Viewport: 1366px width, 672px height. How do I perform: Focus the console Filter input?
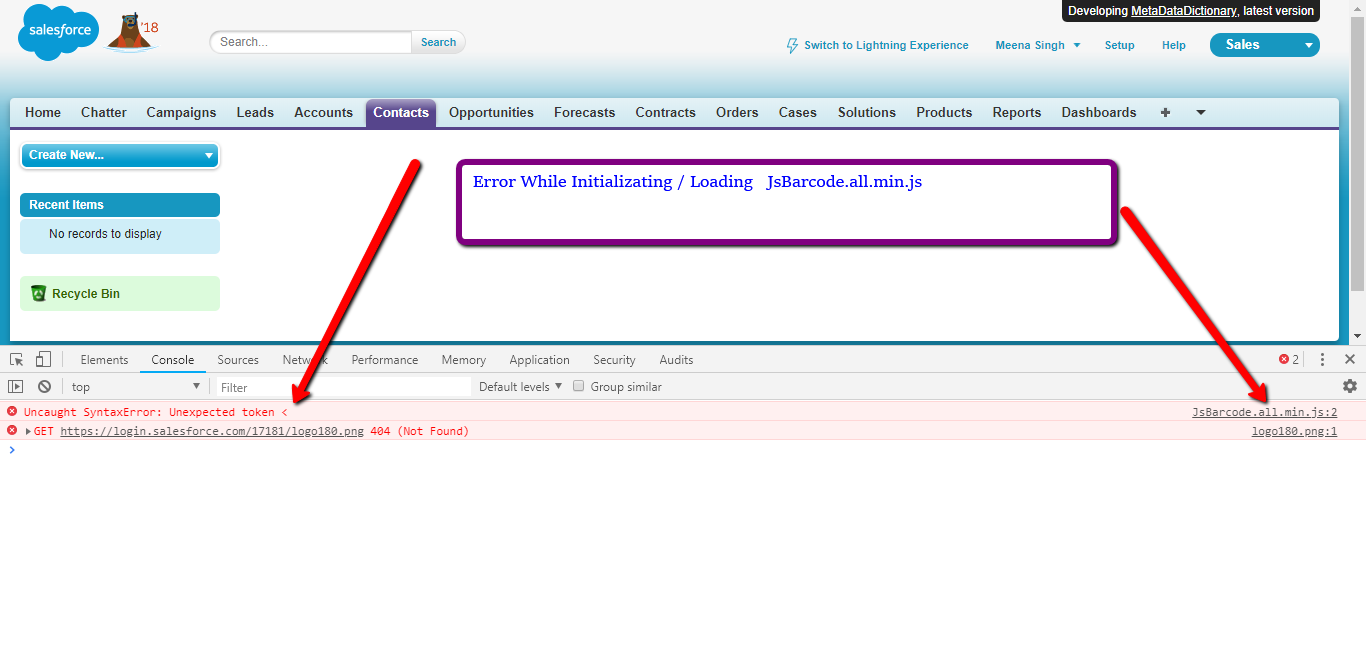click(x=343, y=387)
